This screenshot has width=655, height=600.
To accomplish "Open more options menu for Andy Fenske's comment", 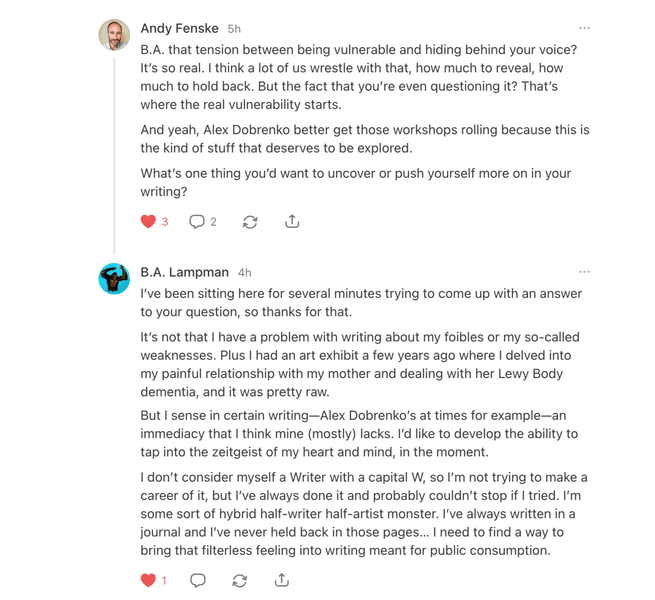I will 584,28.
